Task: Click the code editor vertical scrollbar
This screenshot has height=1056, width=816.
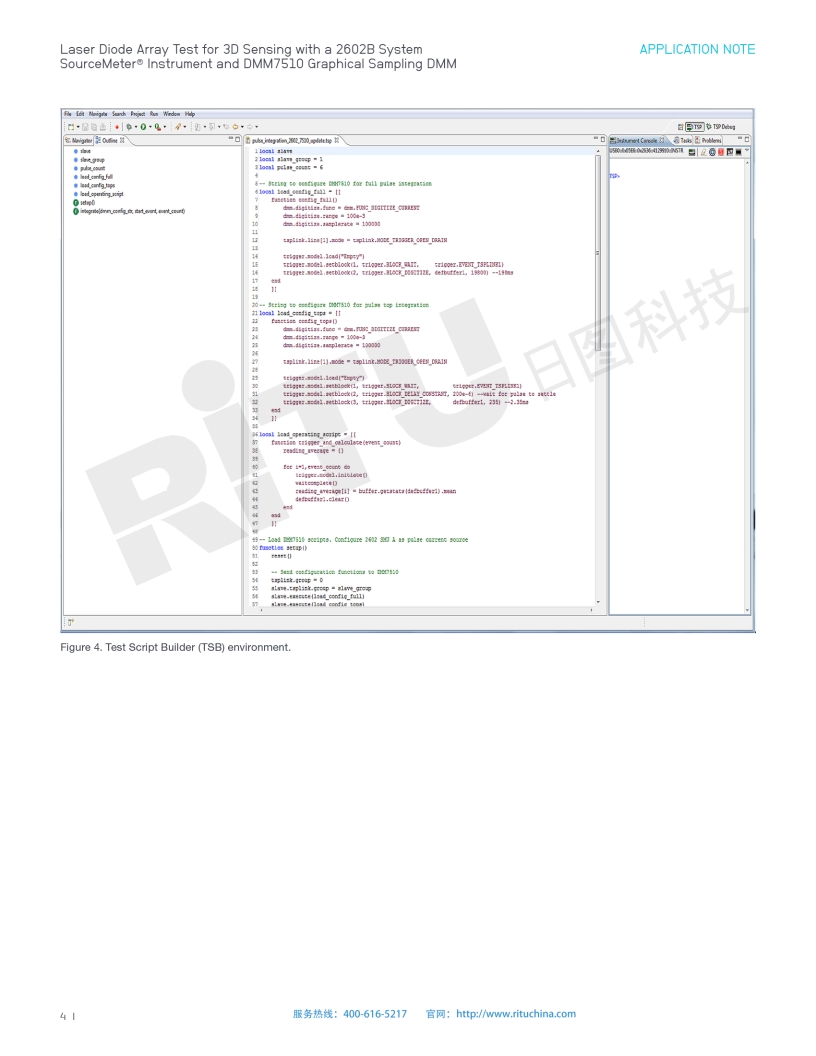Action: coord(599,300)
